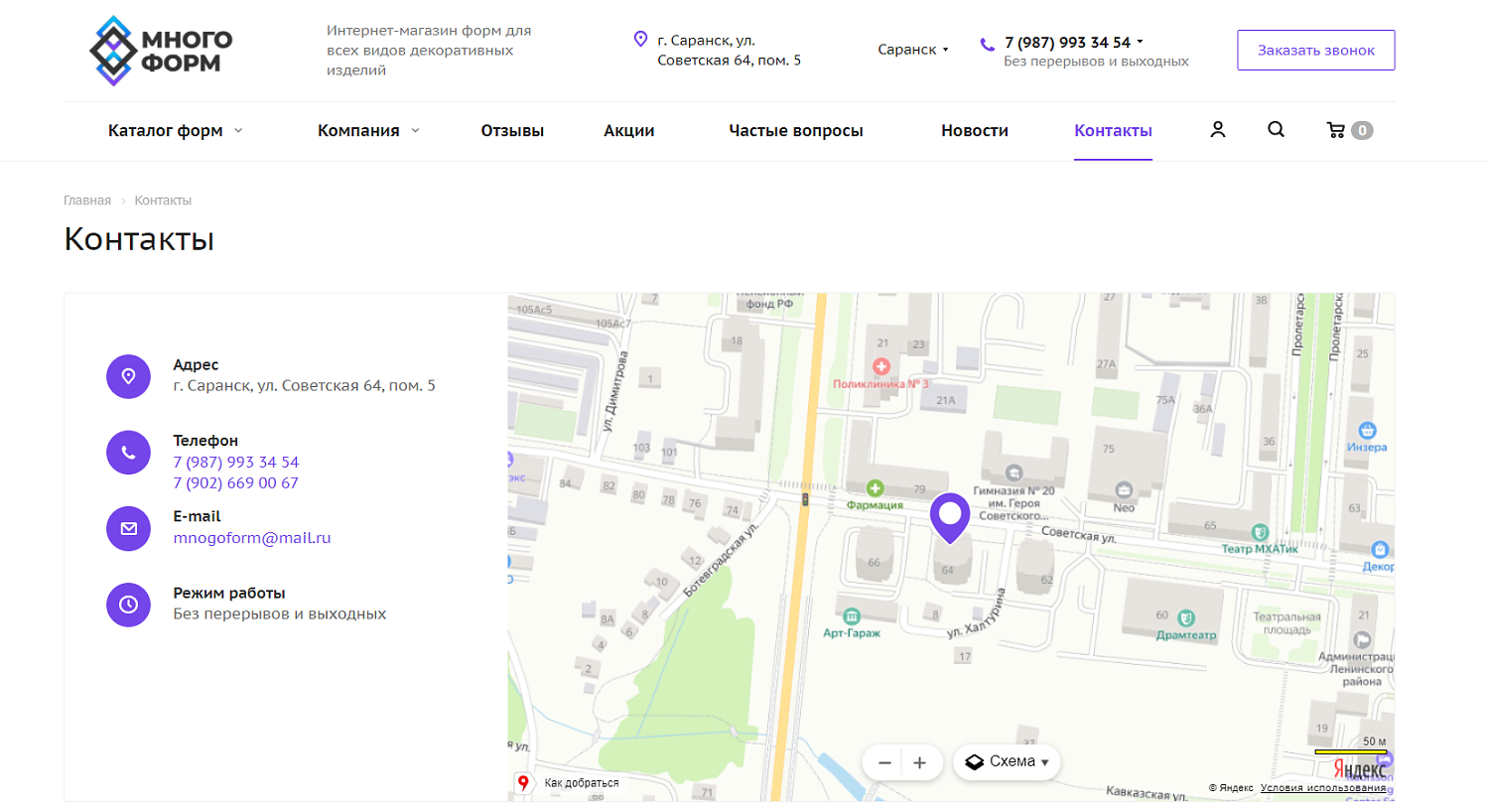The image size is (1489, 812).
Task: Expand the Каталог форм dropdown
Action: (167, 130)
